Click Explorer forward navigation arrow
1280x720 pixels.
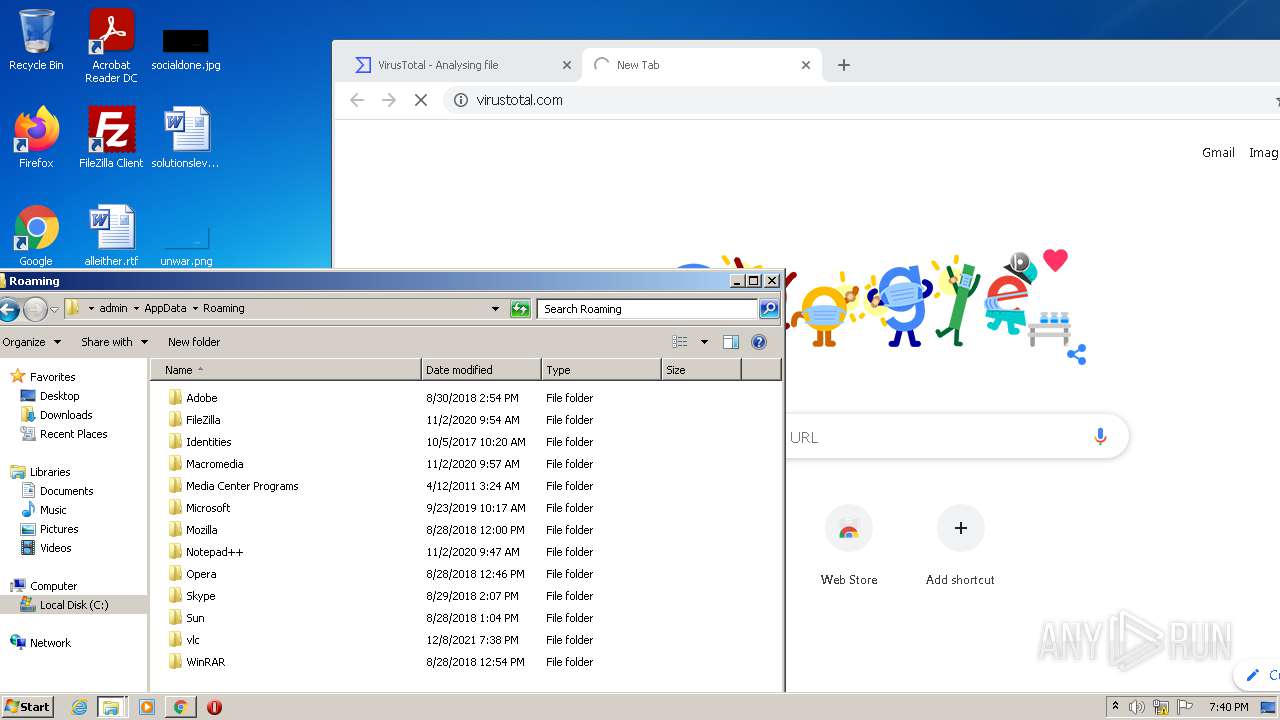pos(35,309)
